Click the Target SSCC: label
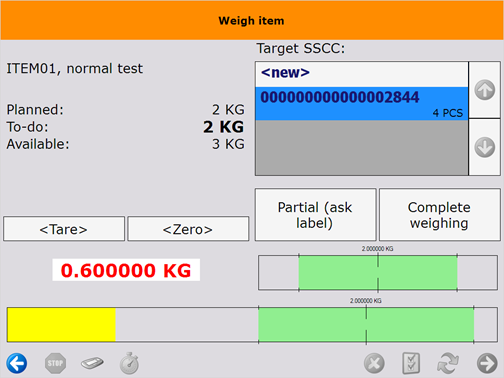Image resolution: width=504 pixels, height=378 pixels. [x=301, y=49]
